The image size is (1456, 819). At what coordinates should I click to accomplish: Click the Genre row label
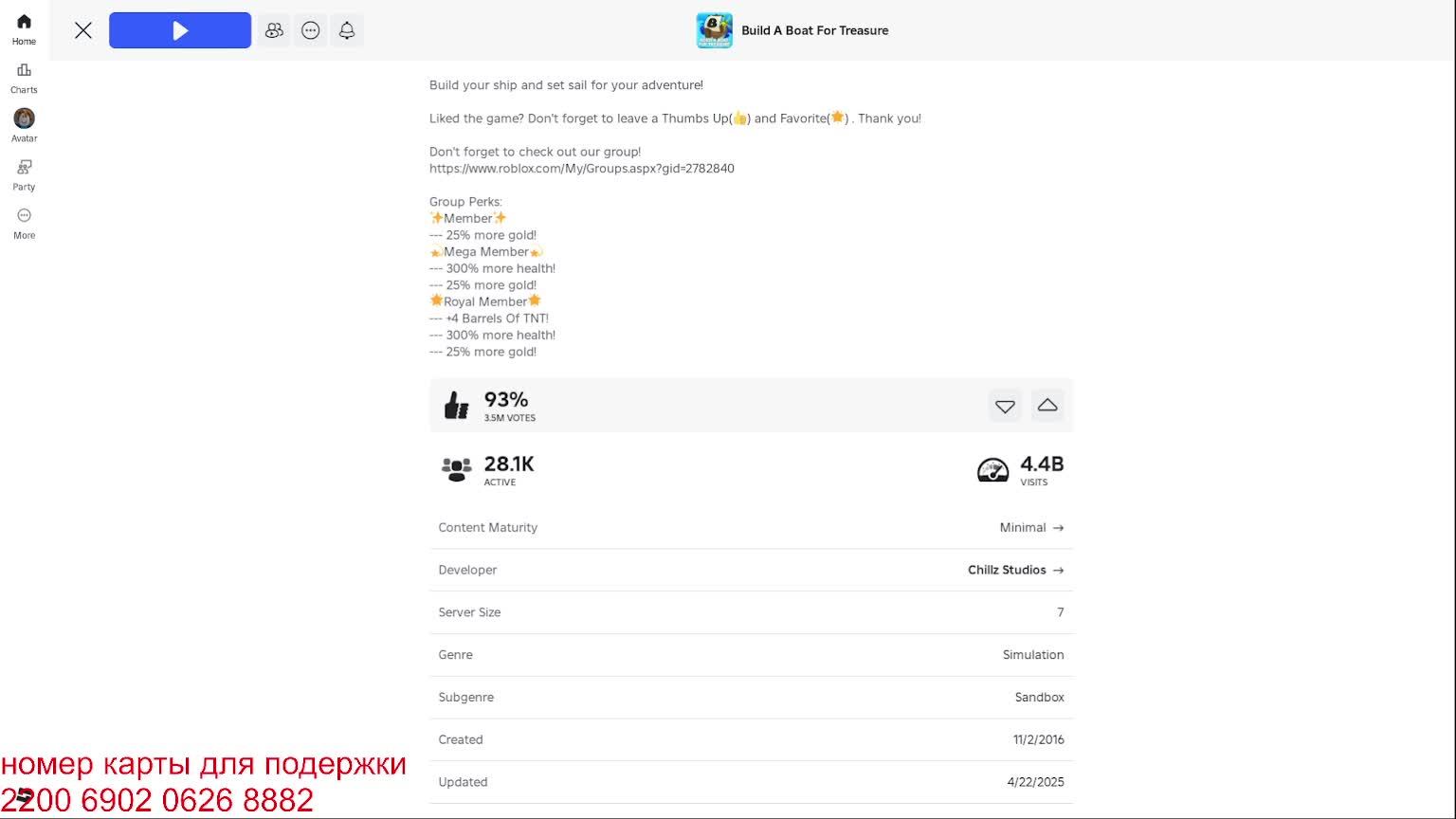[x=455, y=655]
